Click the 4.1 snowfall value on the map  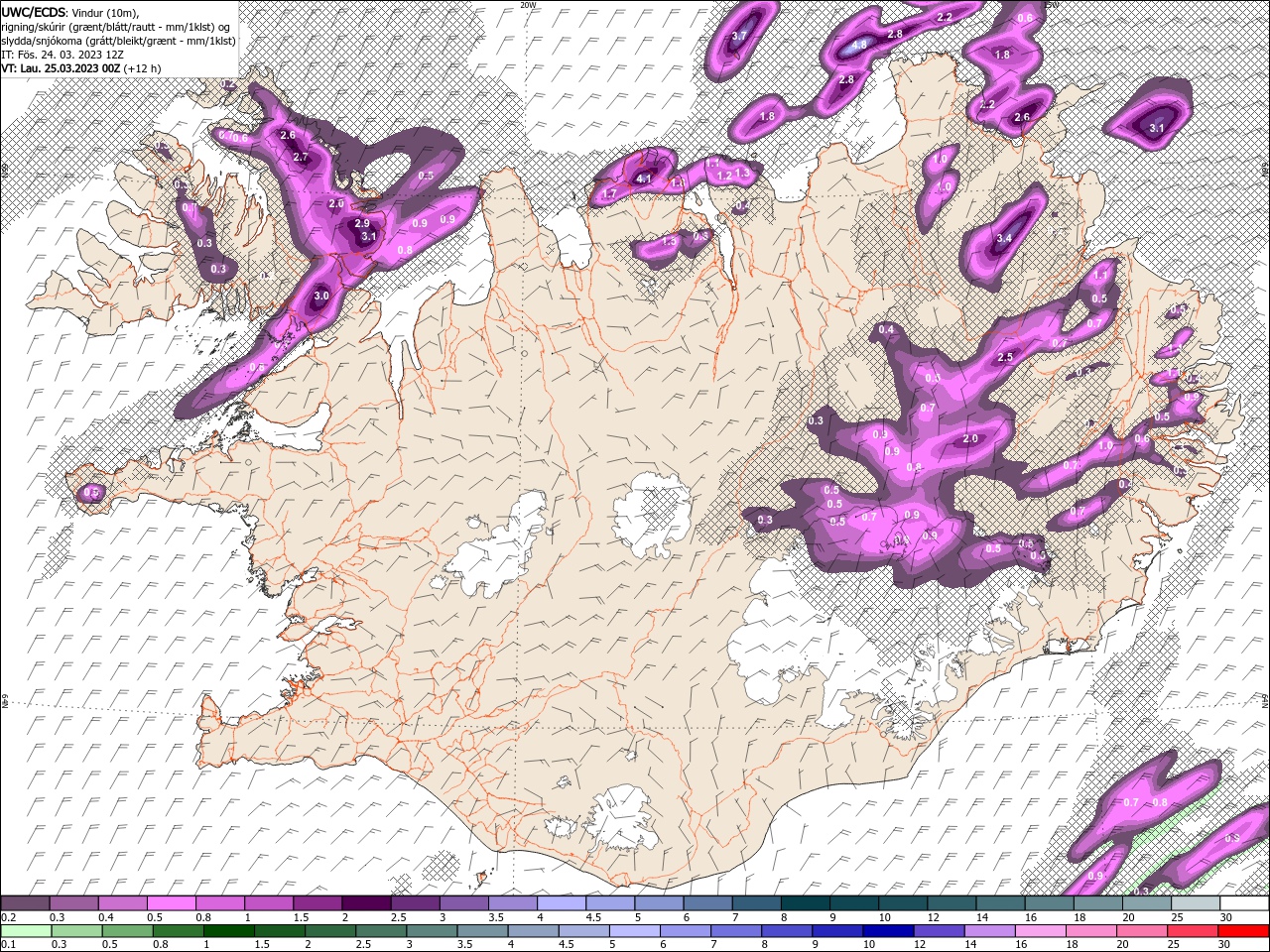[644, 179]
